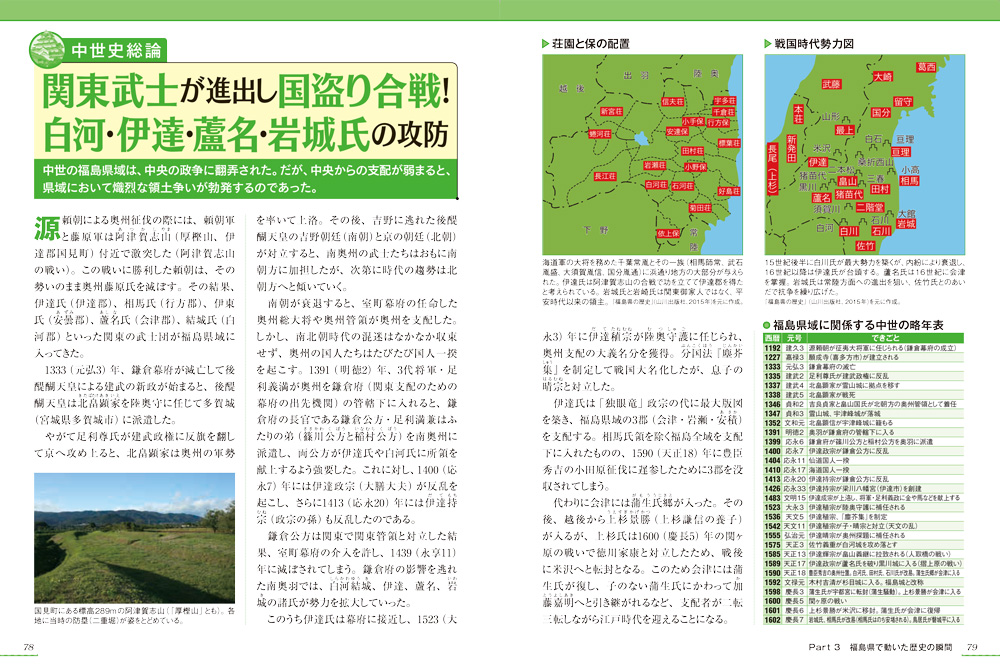
Task: Click the table event 海道国人一揆
Action: (829, 469)
